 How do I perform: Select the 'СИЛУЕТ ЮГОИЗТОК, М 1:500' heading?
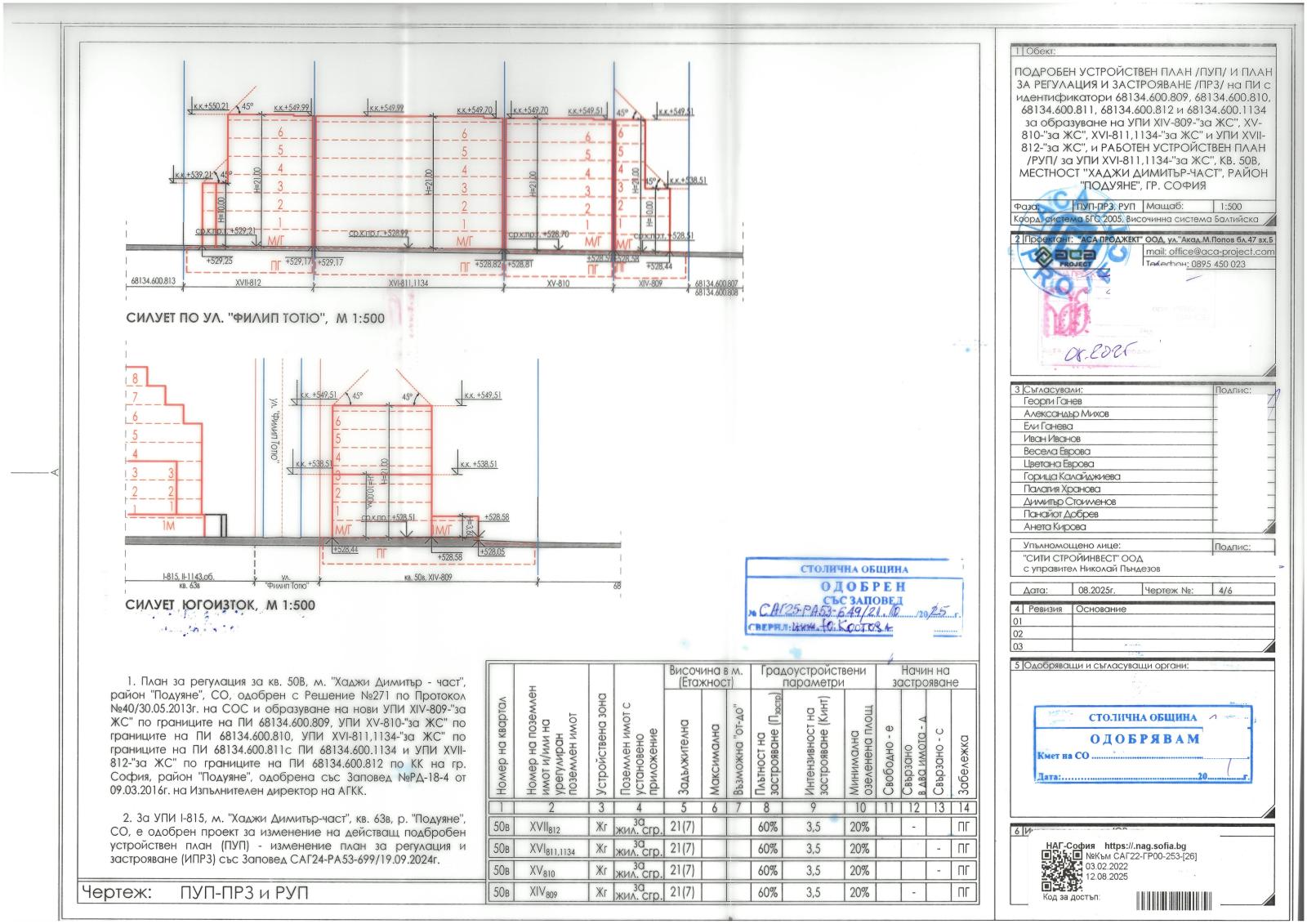click(x=220, y=605)
